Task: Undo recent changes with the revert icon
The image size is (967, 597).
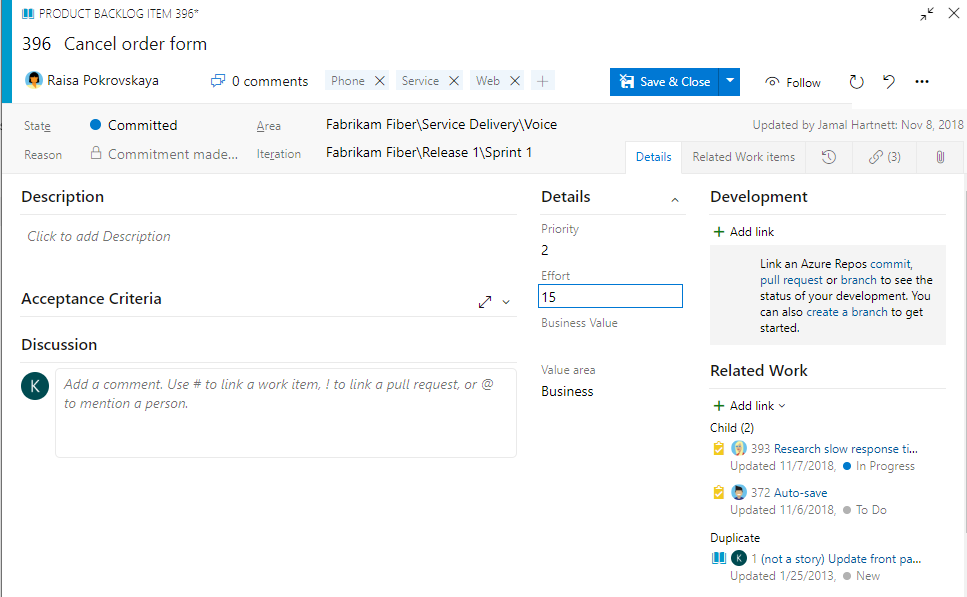Action: pyautogui.click(x=889, y=82)
